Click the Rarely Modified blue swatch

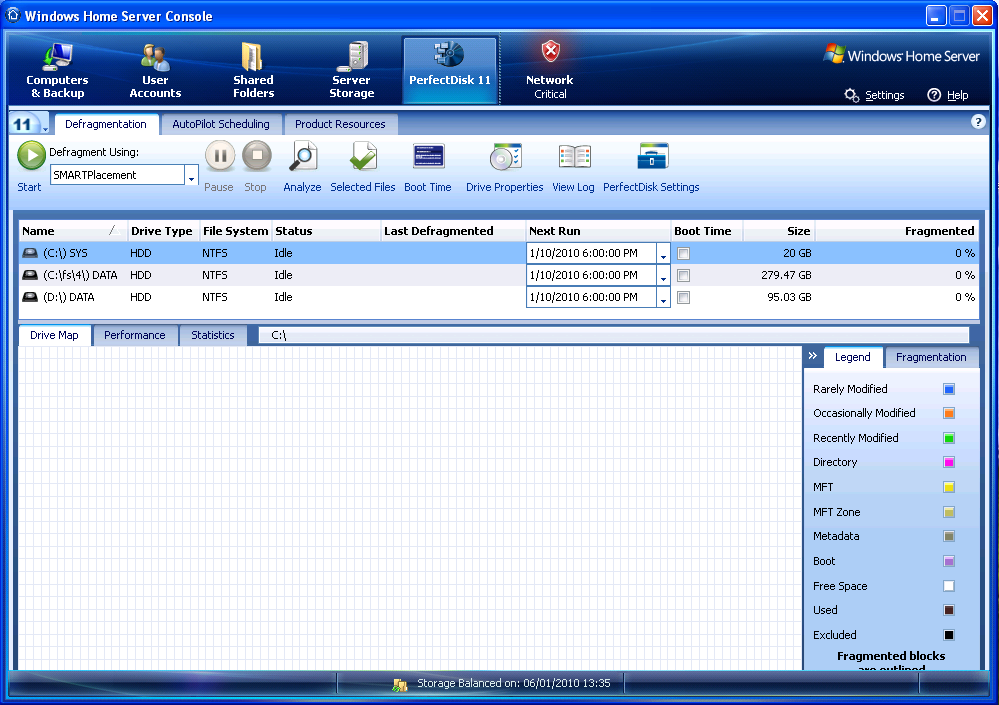949,389
